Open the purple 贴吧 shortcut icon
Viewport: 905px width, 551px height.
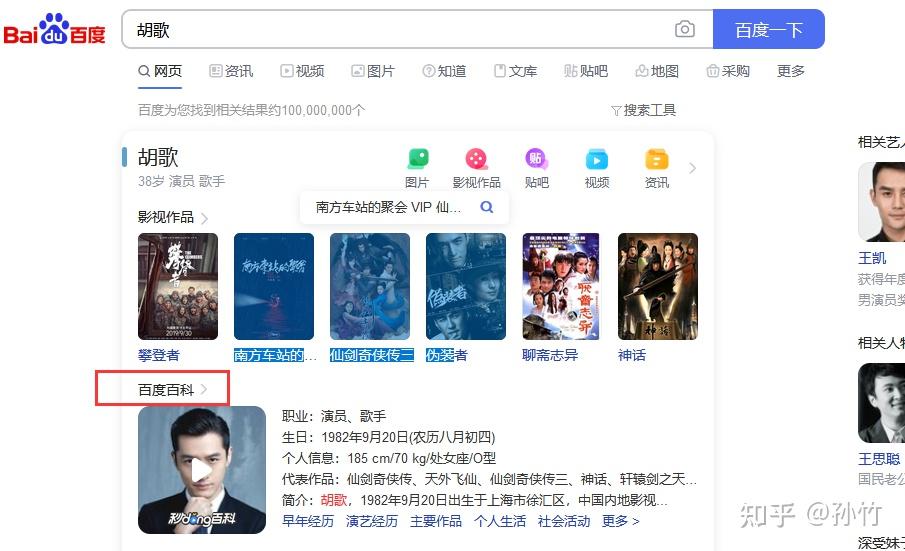coord(536,158)
